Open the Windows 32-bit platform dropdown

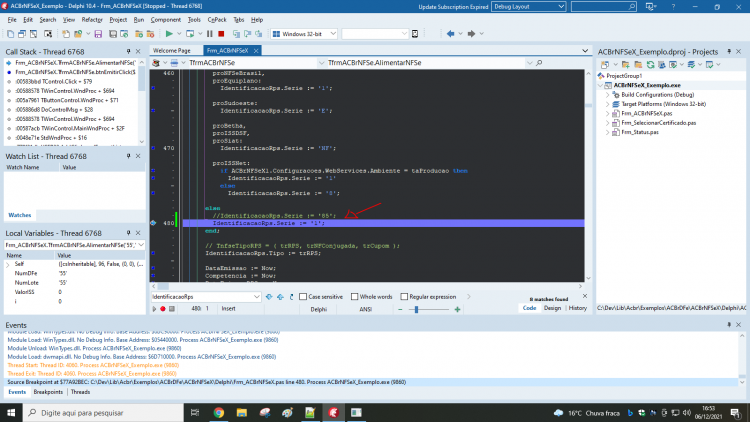(x=304, y=34)
